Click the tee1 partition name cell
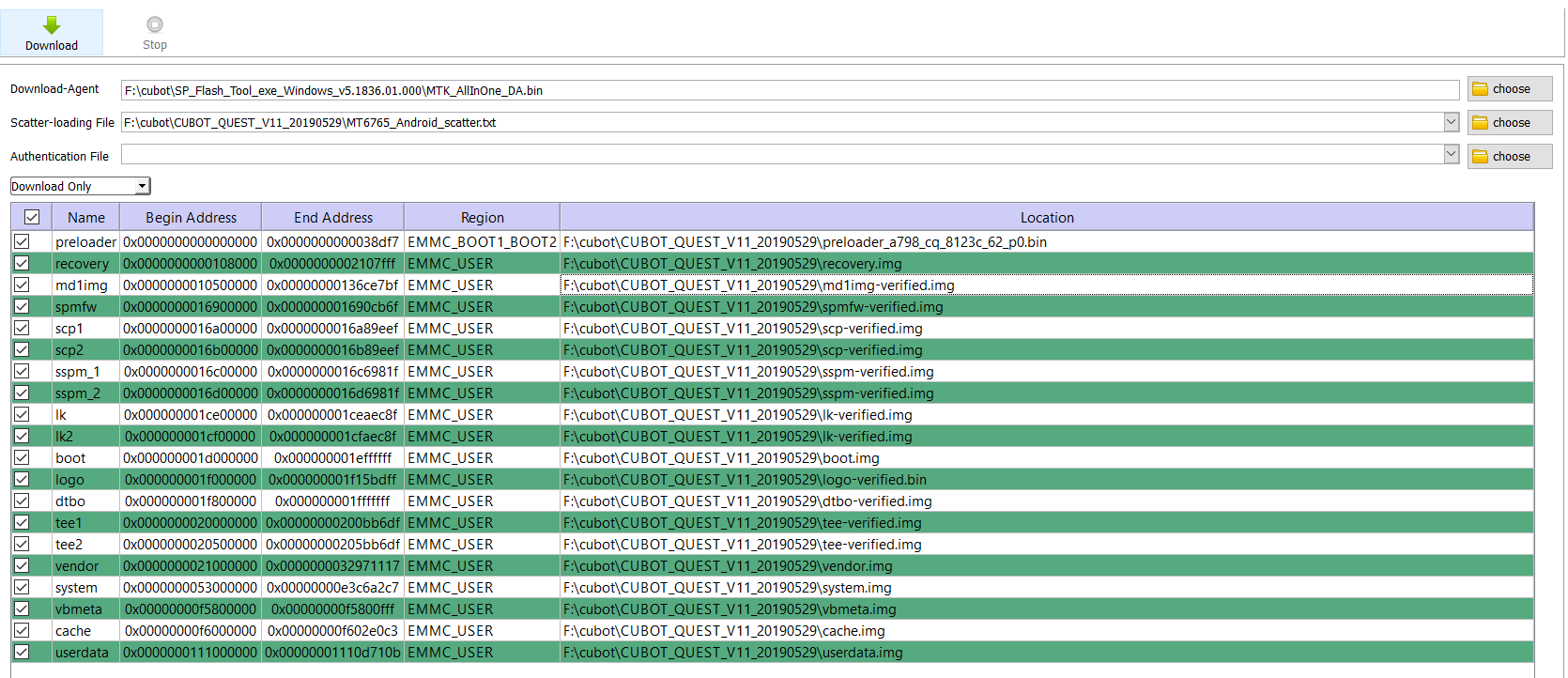 pyautogui.click(x=86, y=522)
